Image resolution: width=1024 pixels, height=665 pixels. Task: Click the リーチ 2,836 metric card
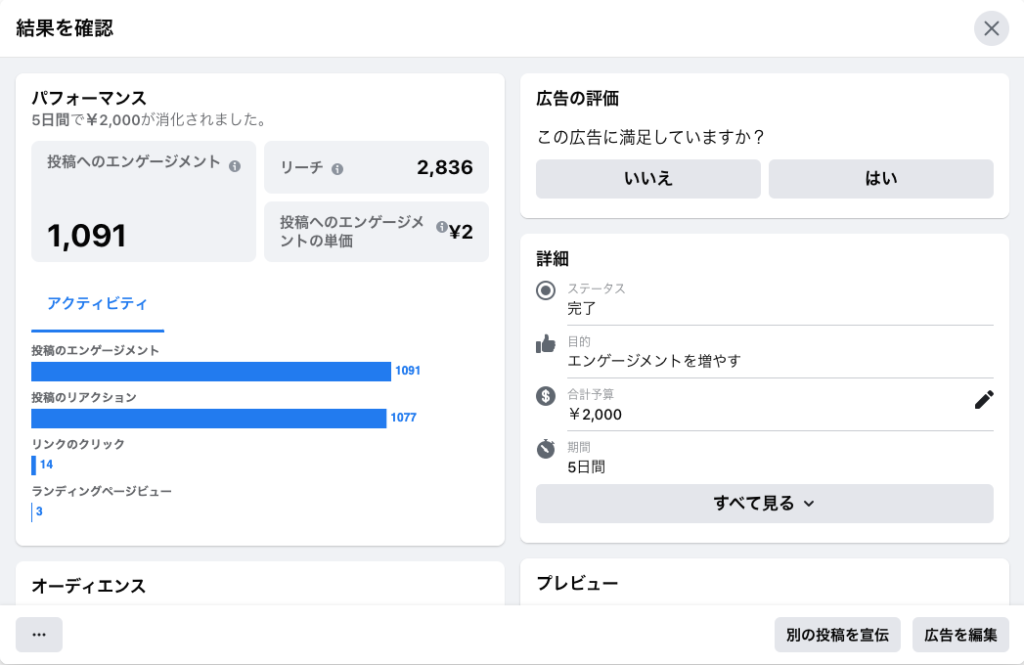click(376, 167)
